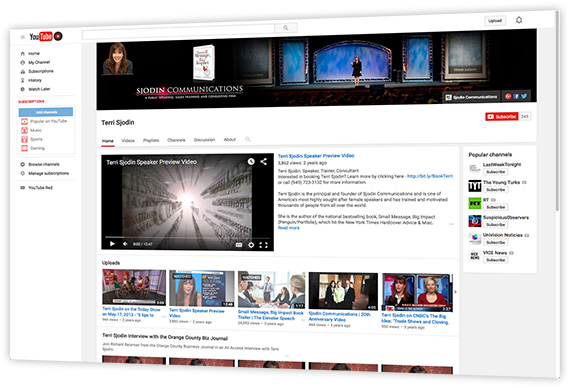Open Today Show upload thumbnail

coord(134,287)
